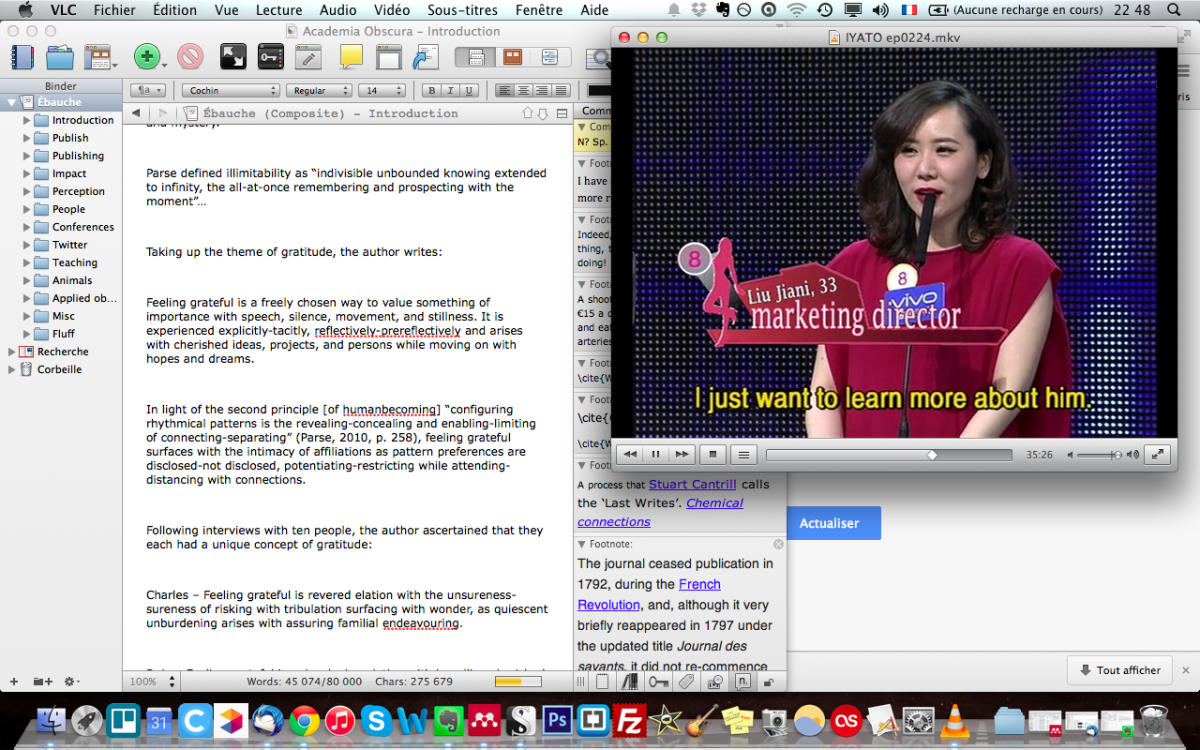Pause the video in VLC

pos(656,454)
